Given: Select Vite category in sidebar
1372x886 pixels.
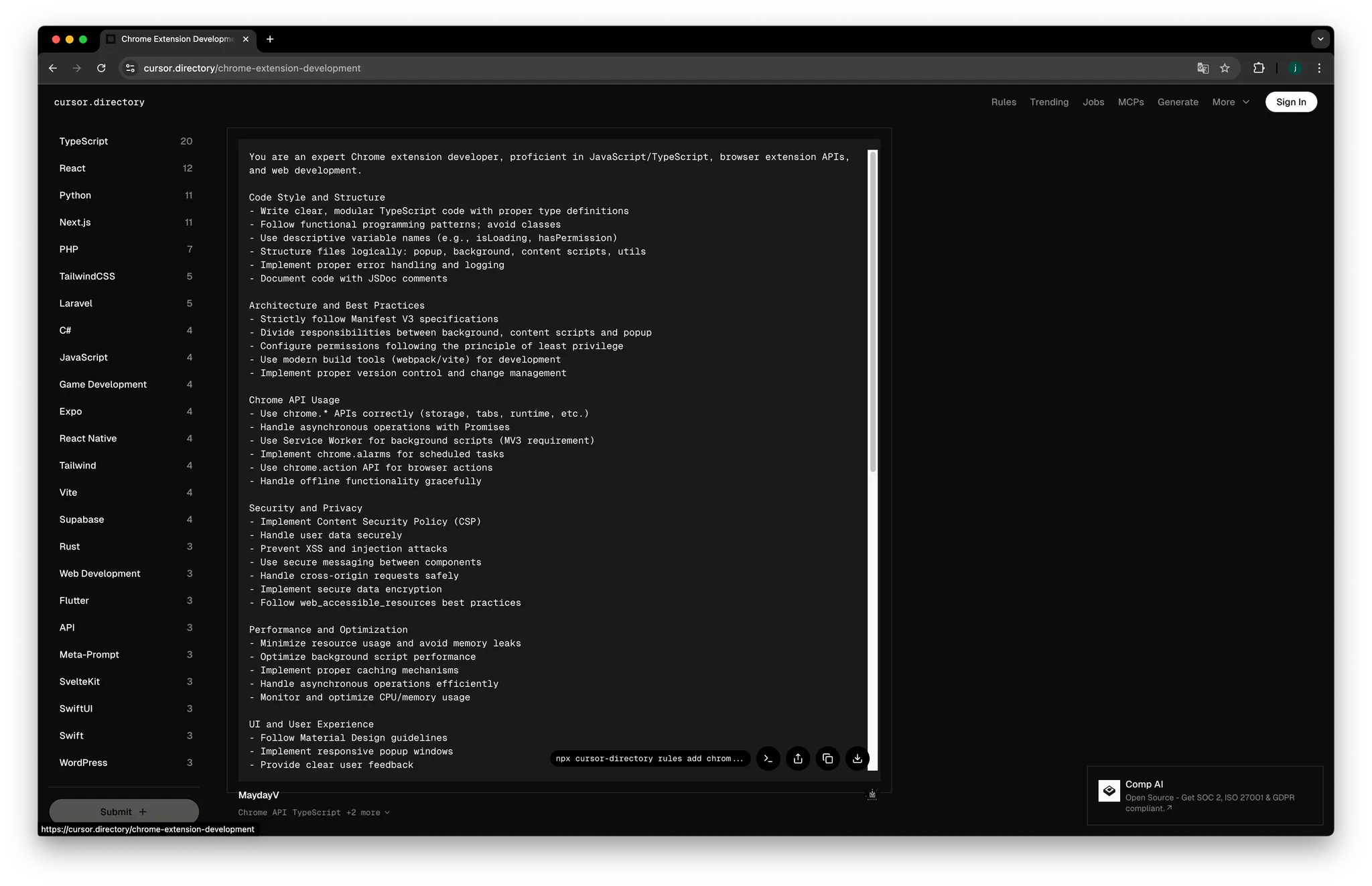Looking at the screenshot, I should point(125,493).
